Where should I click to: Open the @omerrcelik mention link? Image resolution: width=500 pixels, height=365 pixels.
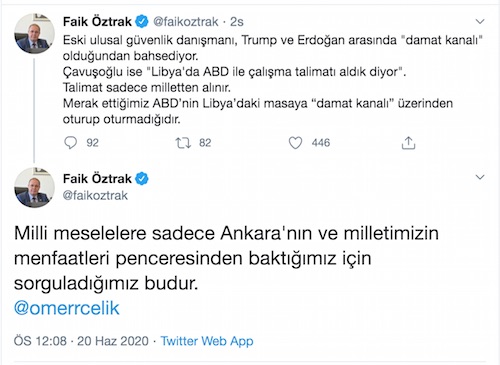coord(67,308)
